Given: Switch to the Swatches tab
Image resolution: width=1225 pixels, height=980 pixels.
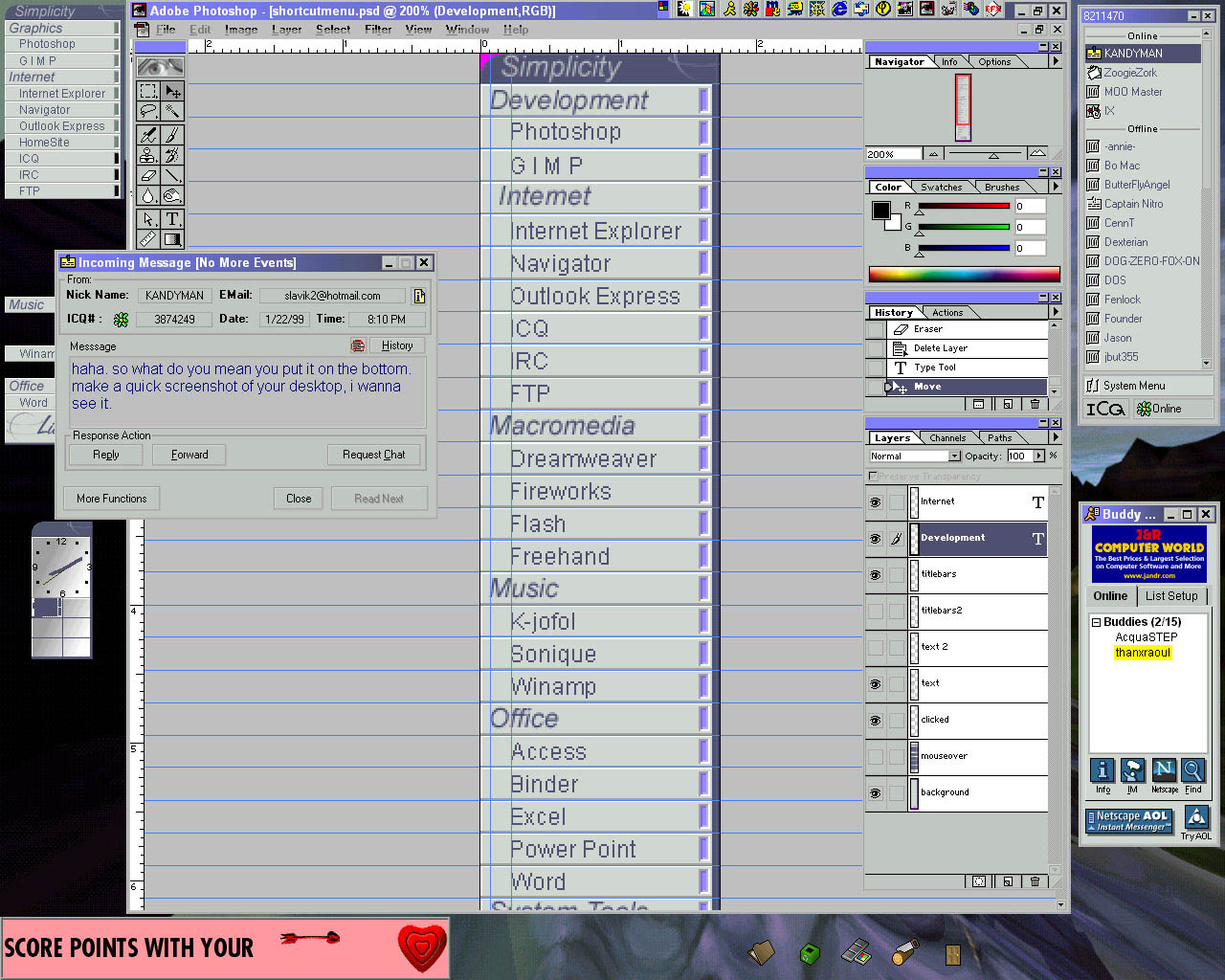Looking at the screenshot, I should tap(942, 188).
